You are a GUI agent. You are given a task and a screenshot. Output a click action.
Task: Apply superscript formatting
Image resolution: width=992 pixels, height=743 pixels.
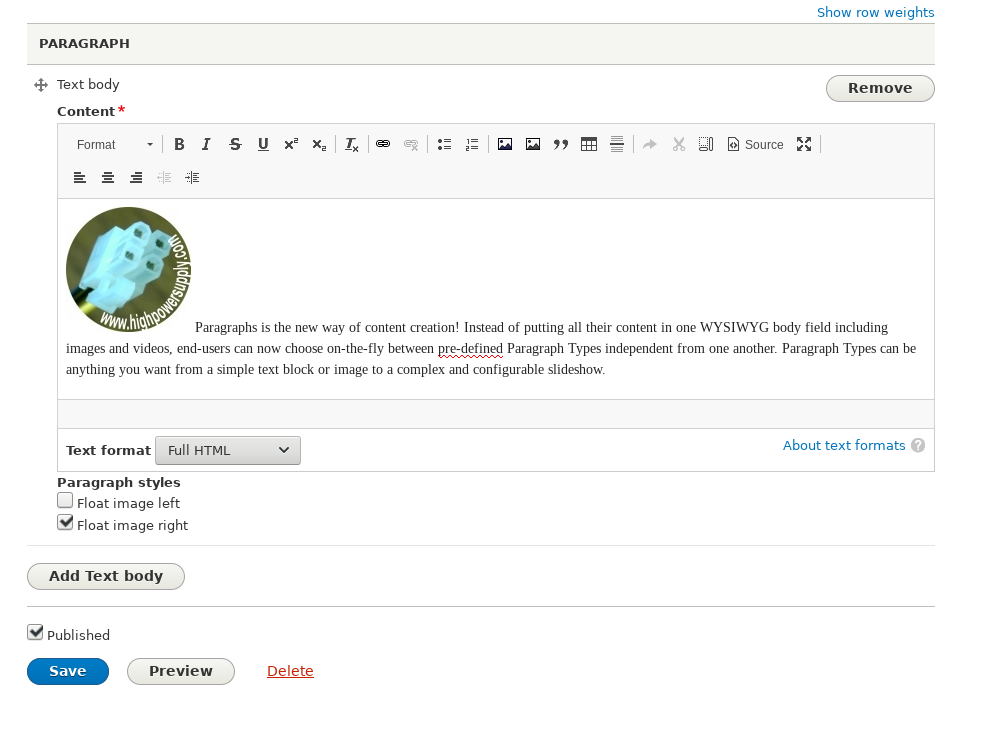click(x=291, y=144)
